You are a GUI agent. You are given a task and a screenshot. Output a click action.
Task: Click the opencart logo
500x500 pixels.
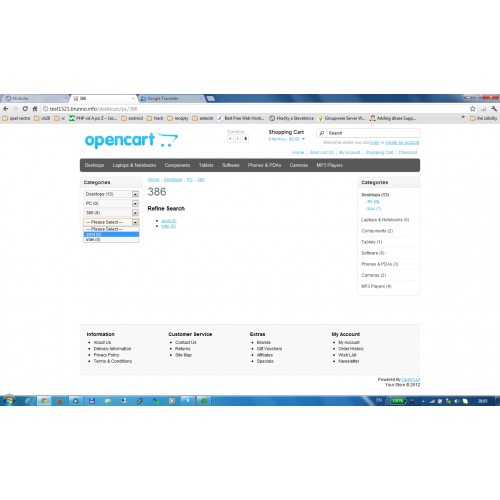coord(131,140)
